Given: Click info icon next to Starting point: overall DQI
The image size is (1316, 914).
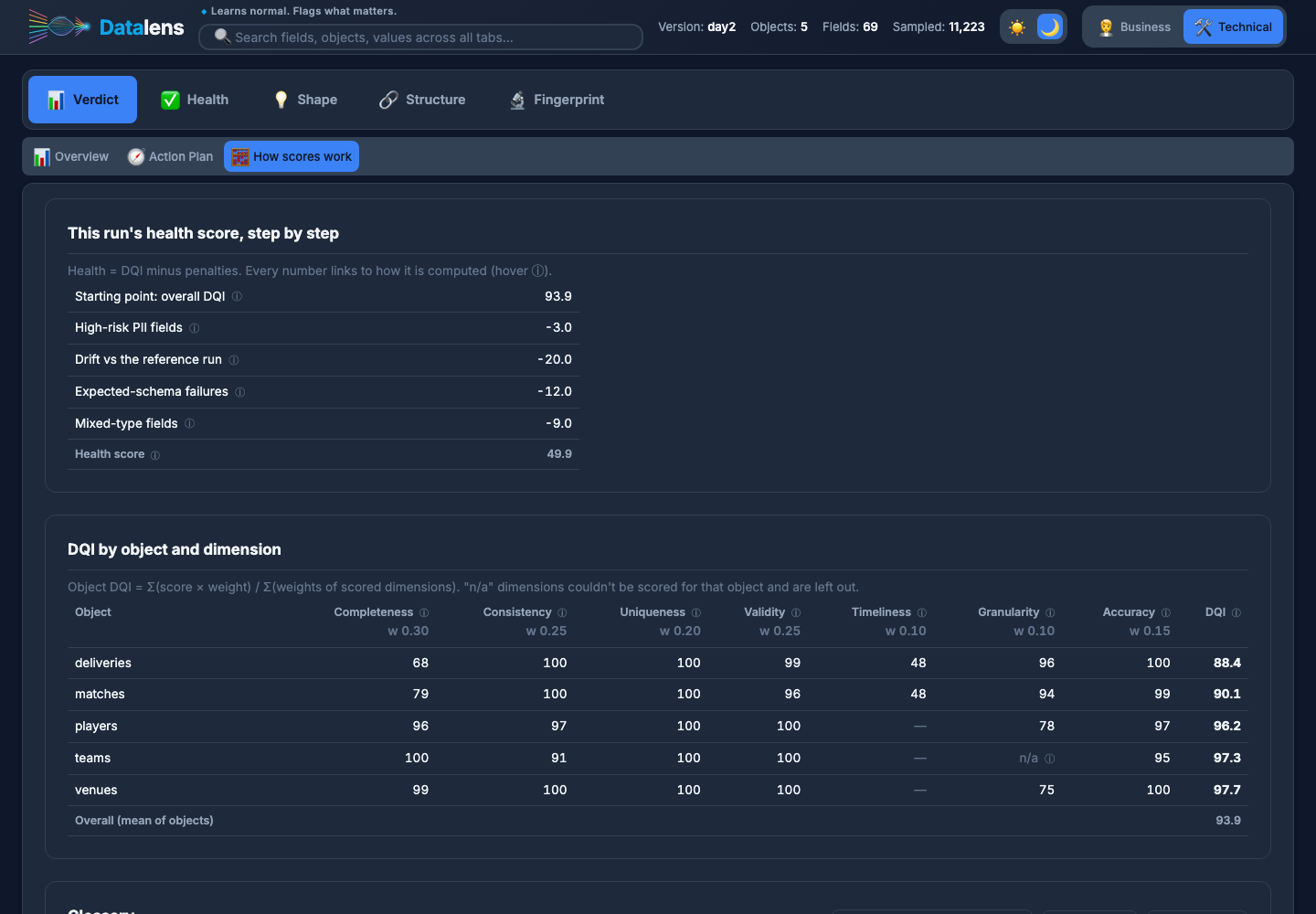Looking at the screenshot, I should tap(237, 296).
